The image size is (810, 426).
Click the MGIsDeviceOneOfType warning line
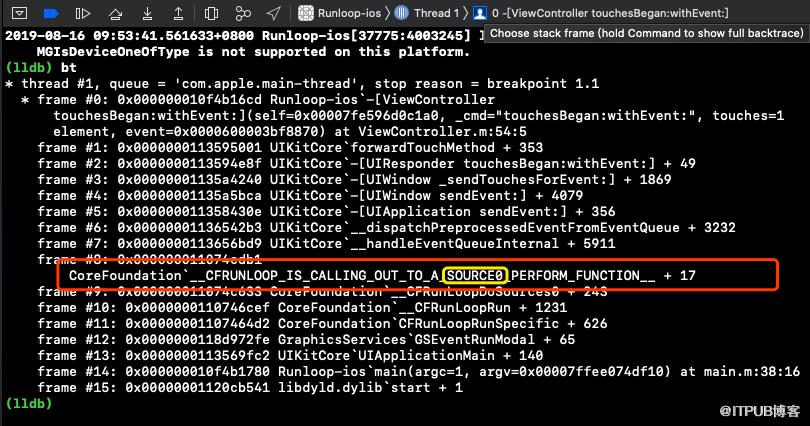(253, 52)
